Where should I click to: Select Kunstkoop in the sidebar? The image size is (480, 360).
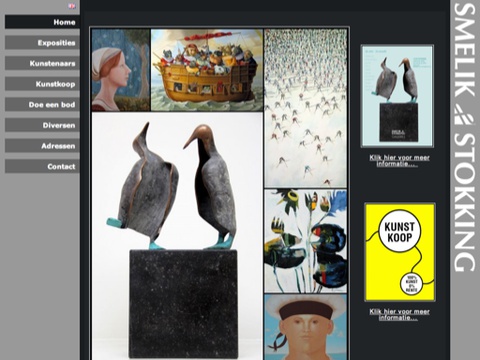click(x=42, y=84)
